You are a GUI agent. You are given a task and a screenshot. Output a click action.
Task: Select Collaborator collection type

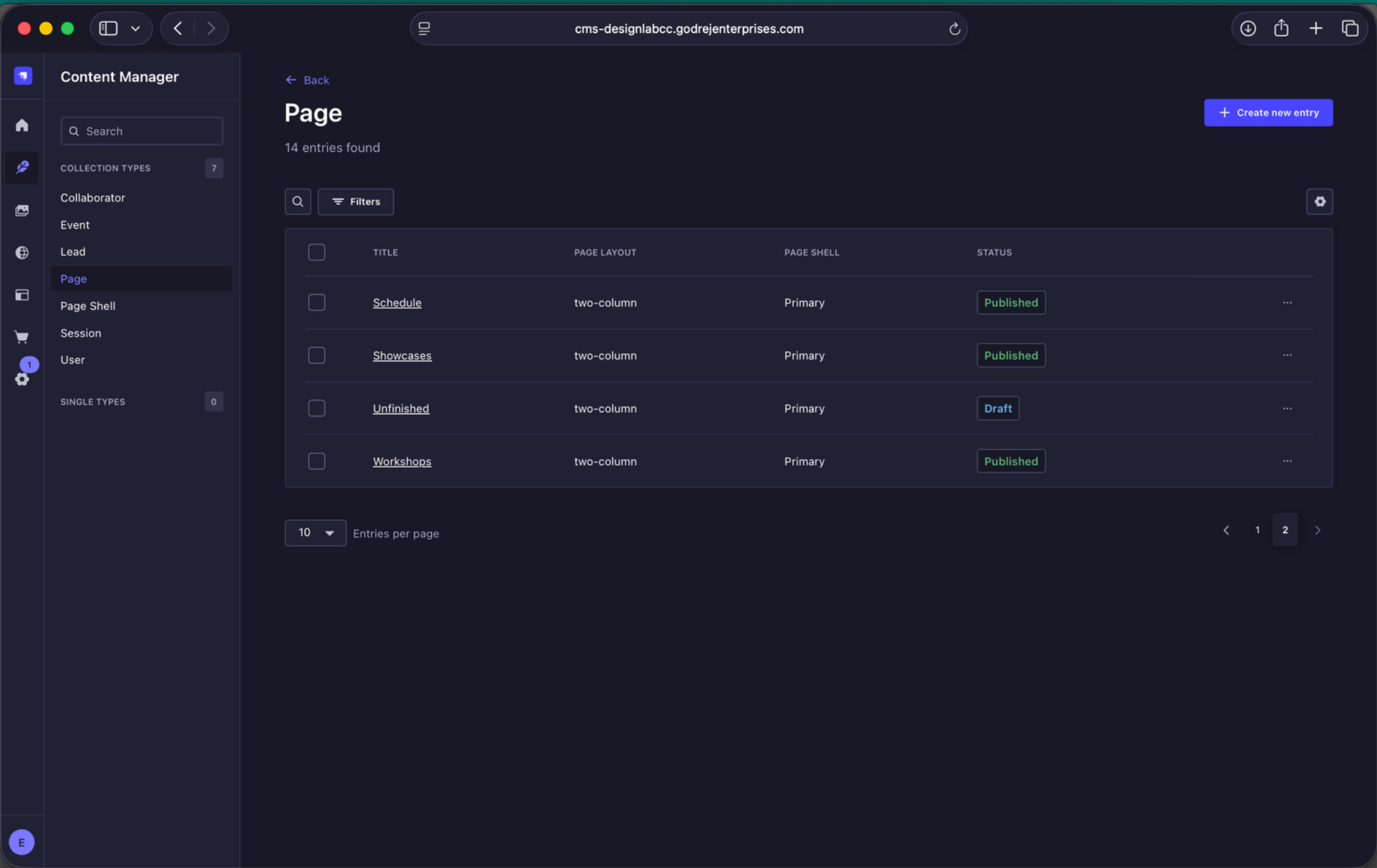click(93, 198)
